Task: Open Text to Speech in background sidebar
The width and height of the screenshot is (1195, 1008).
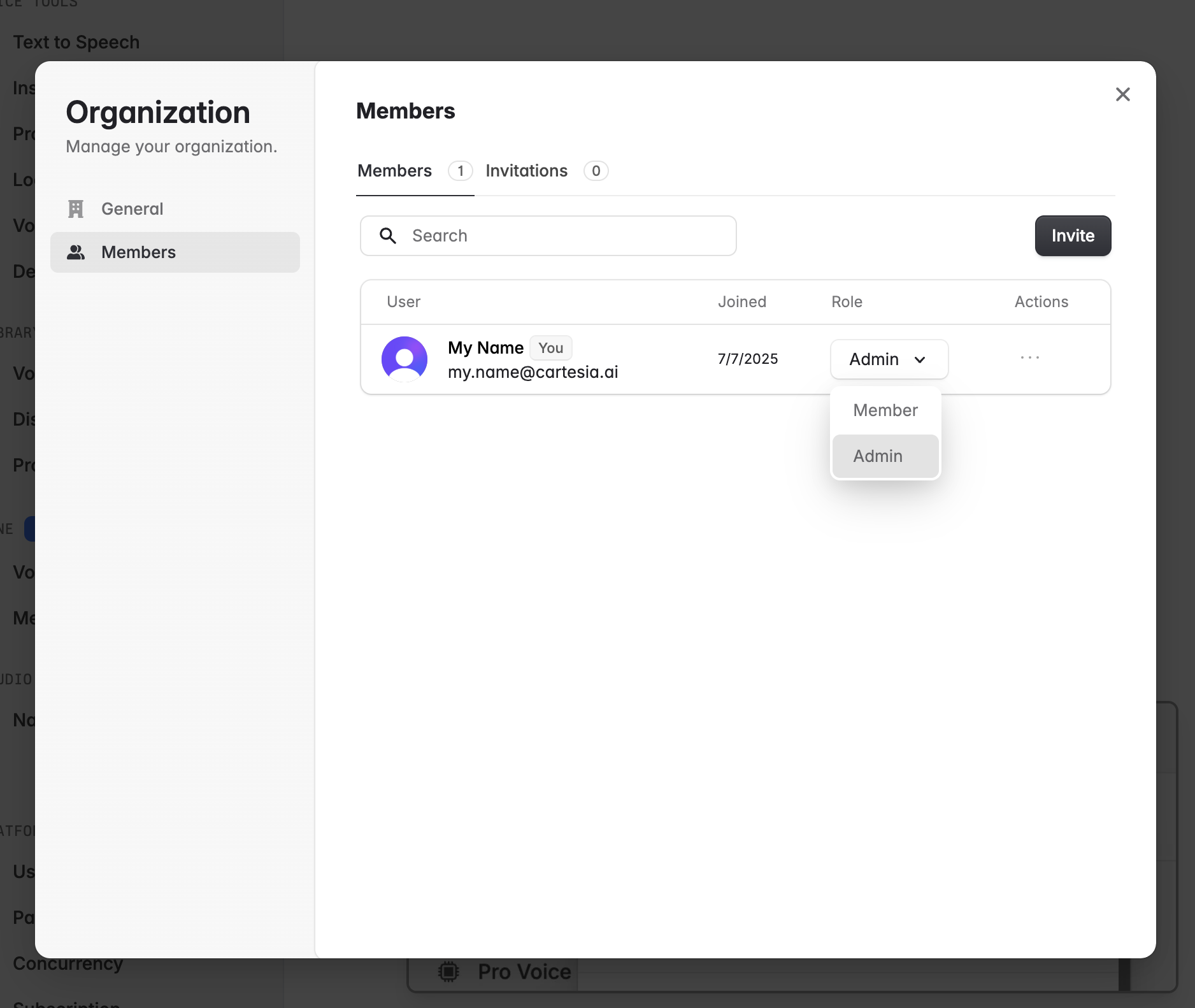Action: point(76,42)
